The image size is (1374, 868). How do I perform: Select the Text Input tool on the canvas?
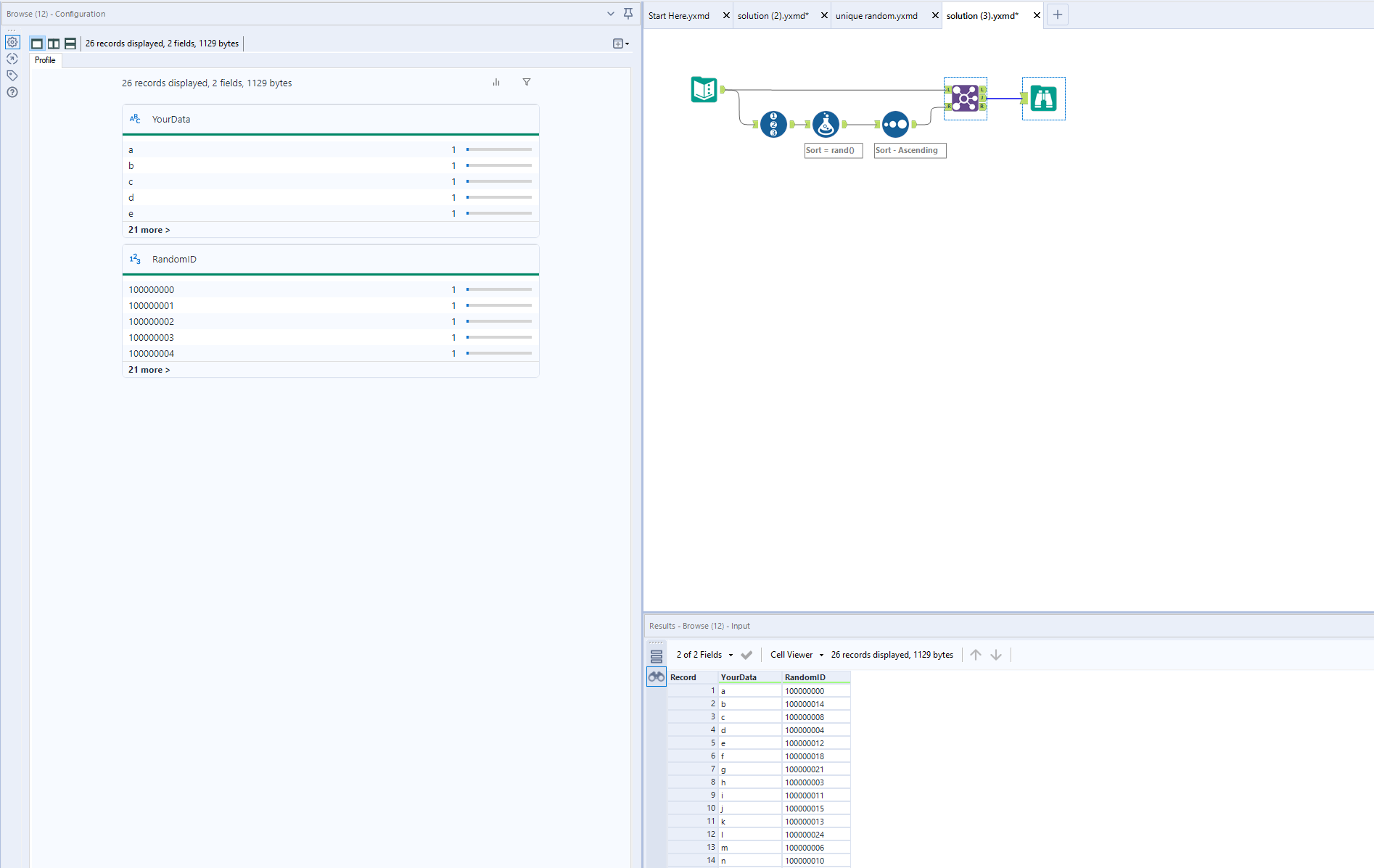(704, 89)
